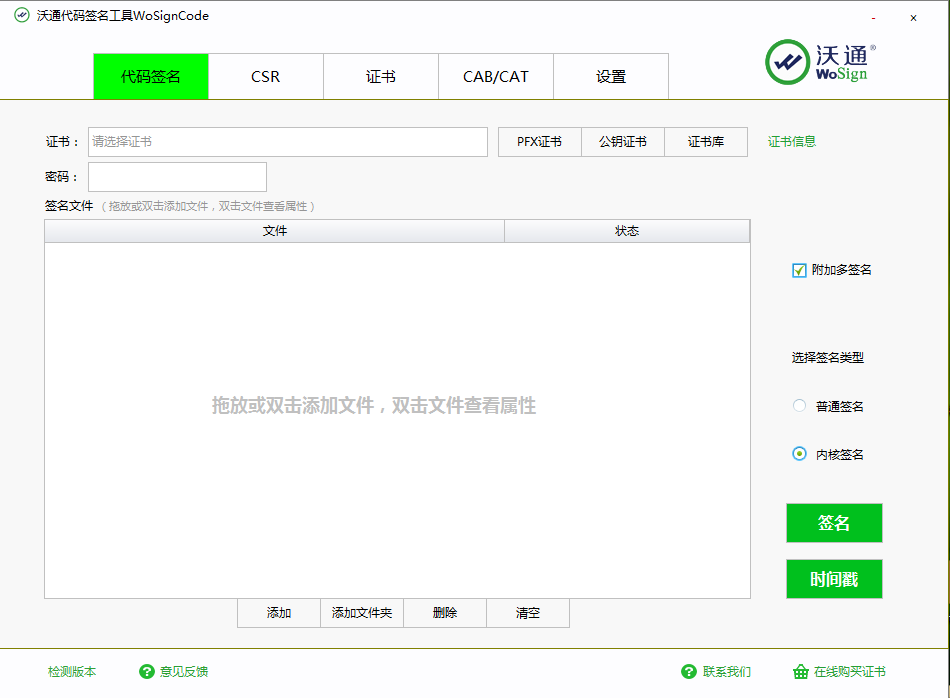Focus the 证书 selection input field
This screenshot has height=698, width=950.
click(288, 142)
